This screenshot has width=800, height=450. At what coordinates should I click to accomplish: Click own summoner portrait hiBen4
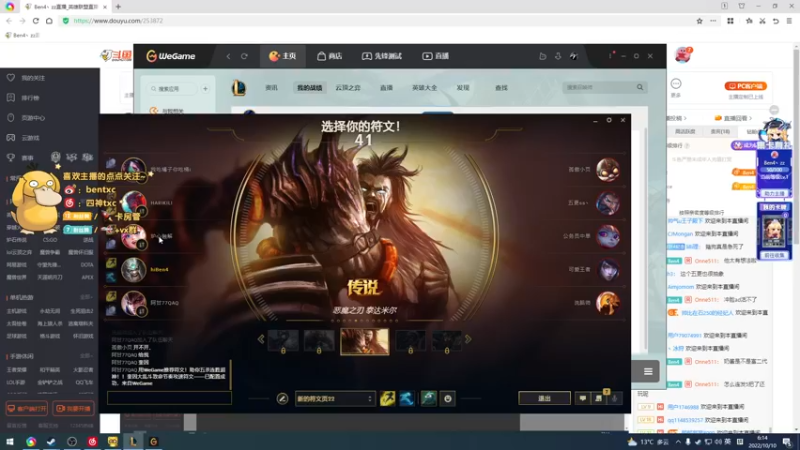click(134, 269)
